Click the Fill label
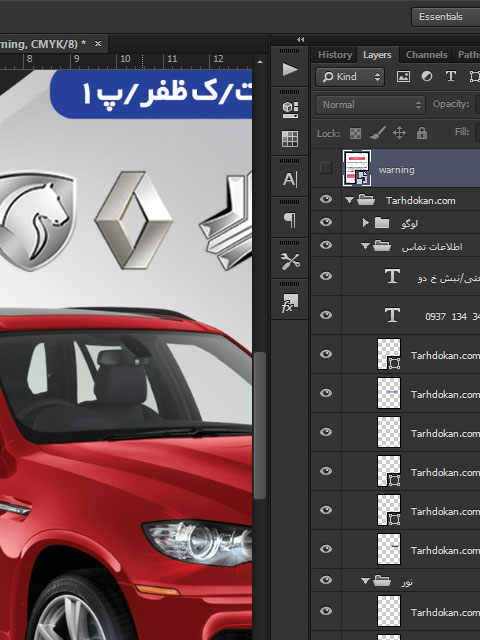The width and height of the screenshot is (480, 640). click(x=462, y=131)
